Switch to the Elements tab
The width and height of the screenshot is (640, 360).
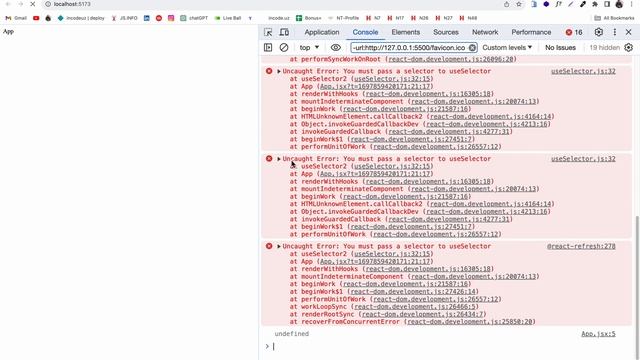click(x=405, y=32)
